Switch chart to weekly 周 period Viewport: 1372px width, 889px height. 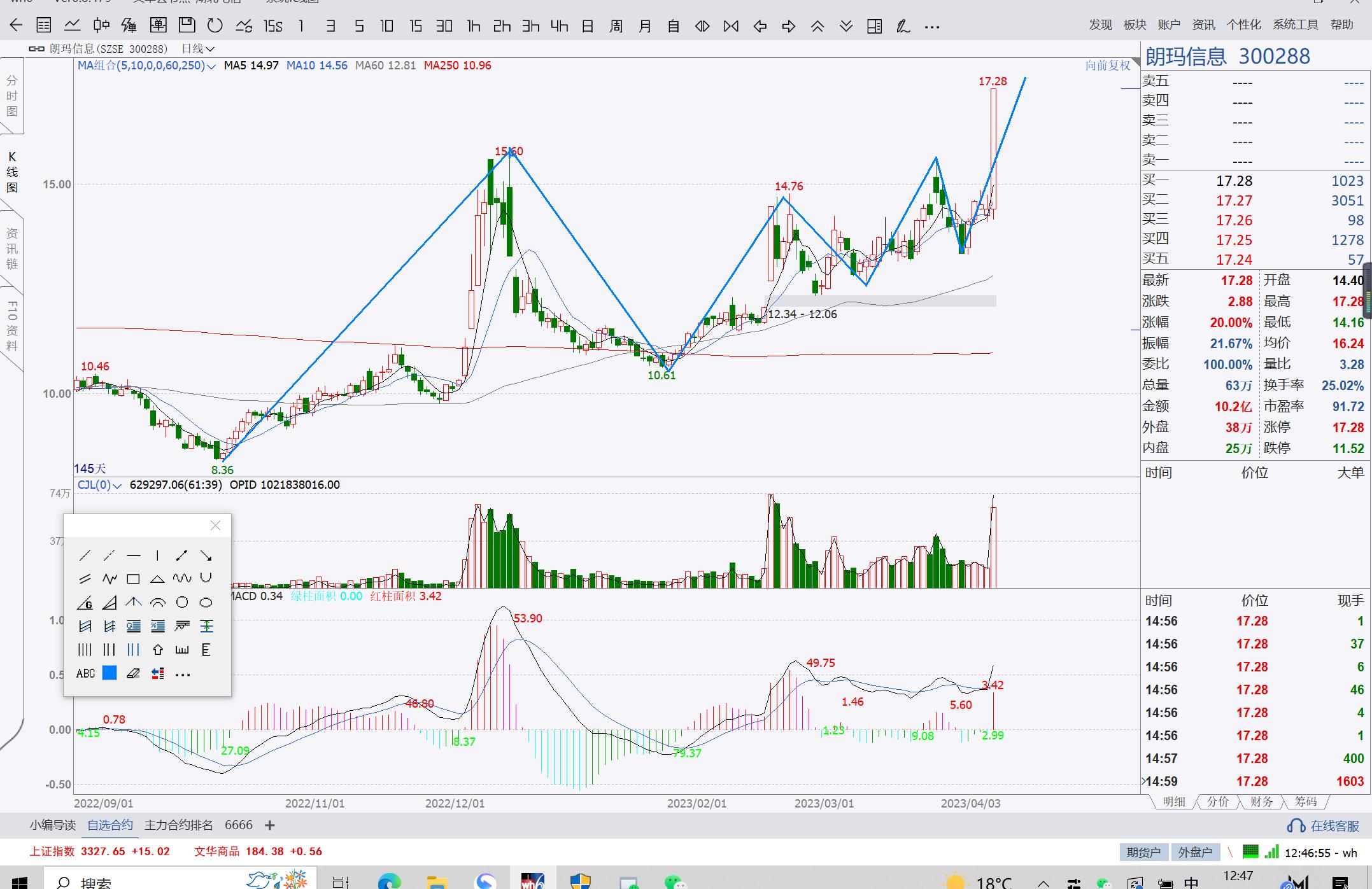(616, 26)
